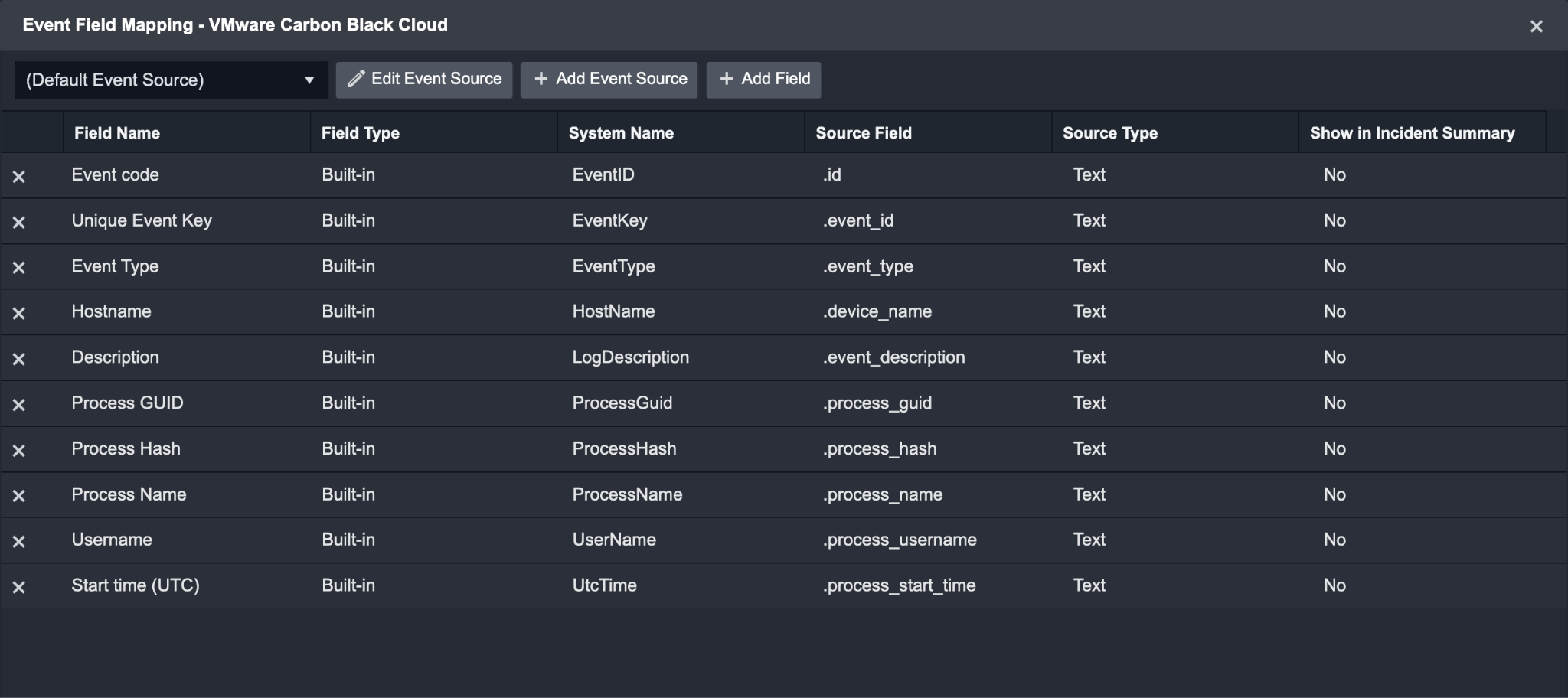Click the 'Process GUID' field name
Viewport: 1568px width, 698px height.
click(127, 403)
